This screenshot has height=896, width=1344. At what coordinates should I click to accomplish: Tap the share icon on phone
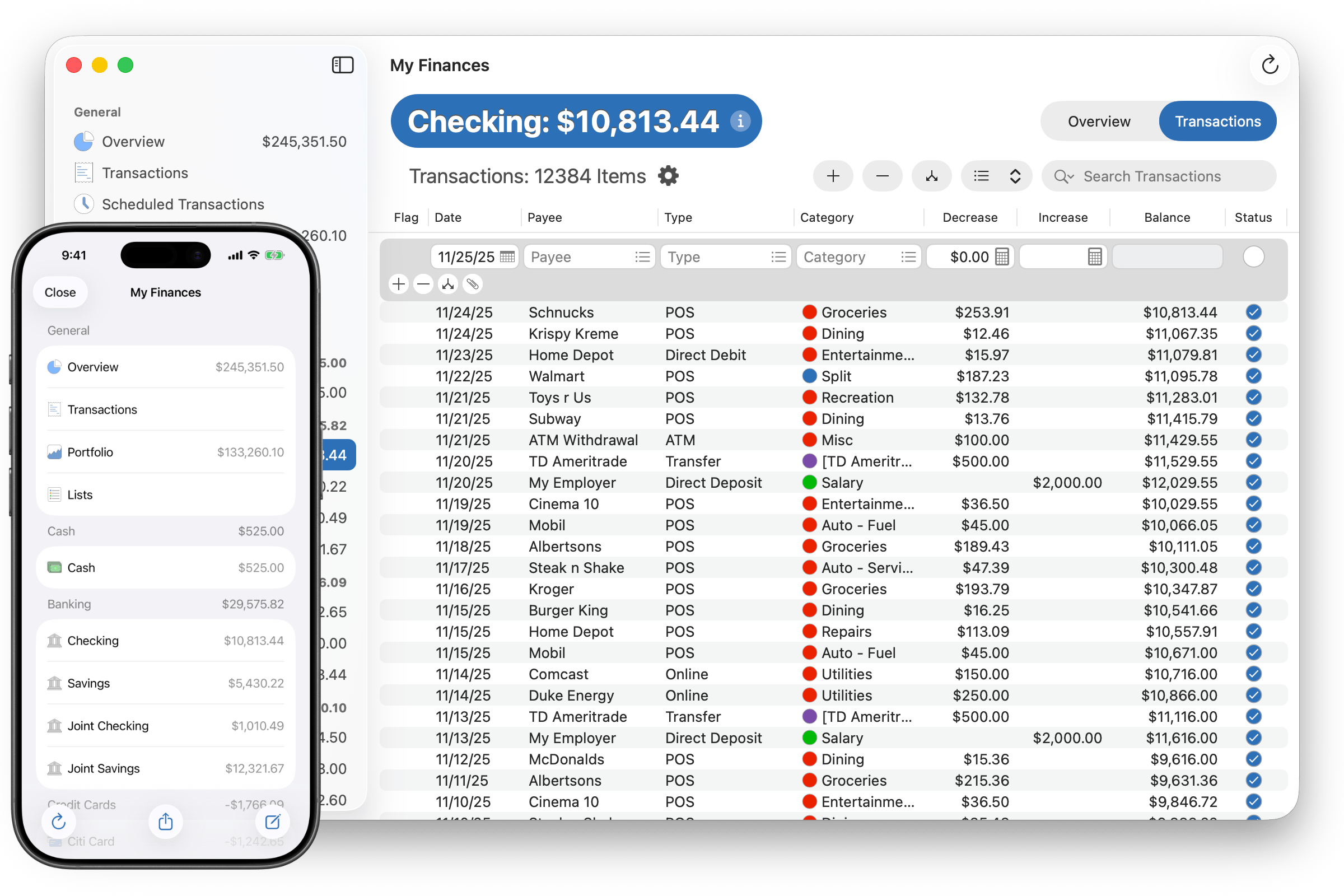pyautogui.click(x=166, y=822)
